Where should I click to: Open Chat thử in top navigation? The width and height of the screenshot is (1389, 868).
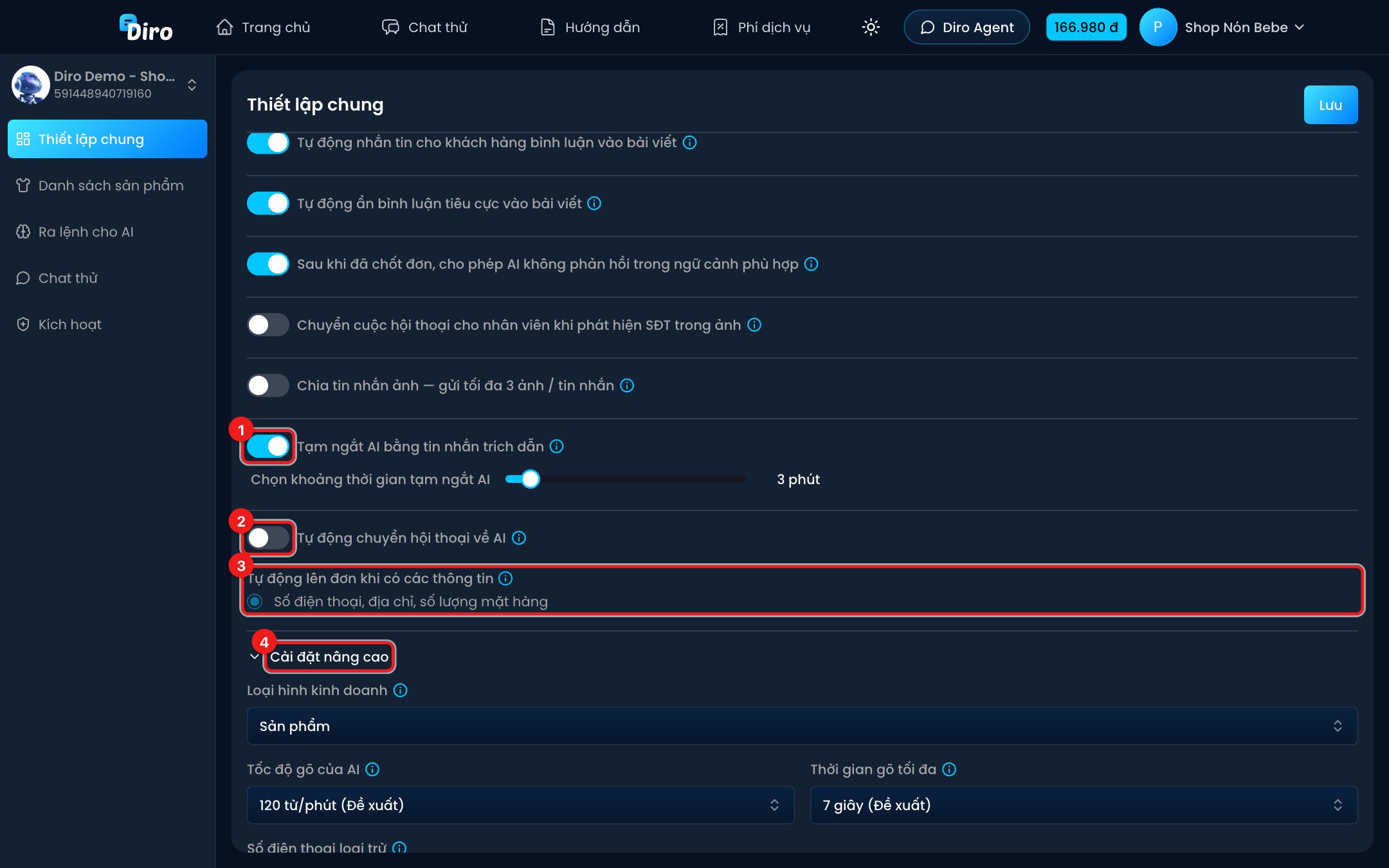pos(424,27)
